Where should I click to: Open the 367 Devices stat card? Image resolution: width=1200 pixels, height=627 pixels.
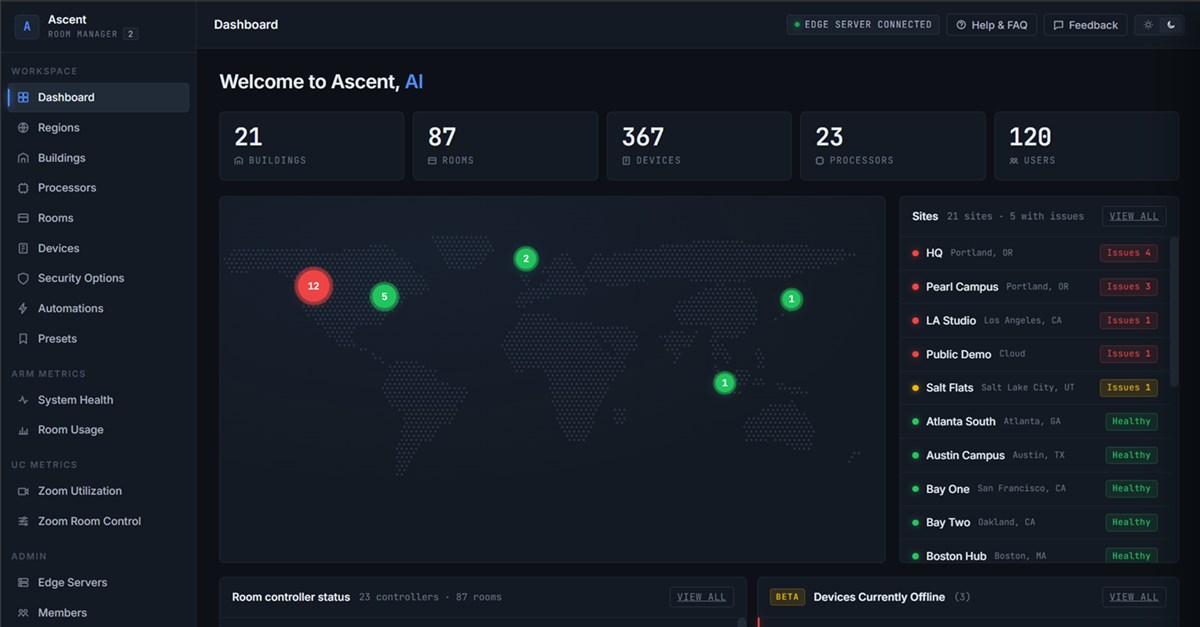pos(699,146)
